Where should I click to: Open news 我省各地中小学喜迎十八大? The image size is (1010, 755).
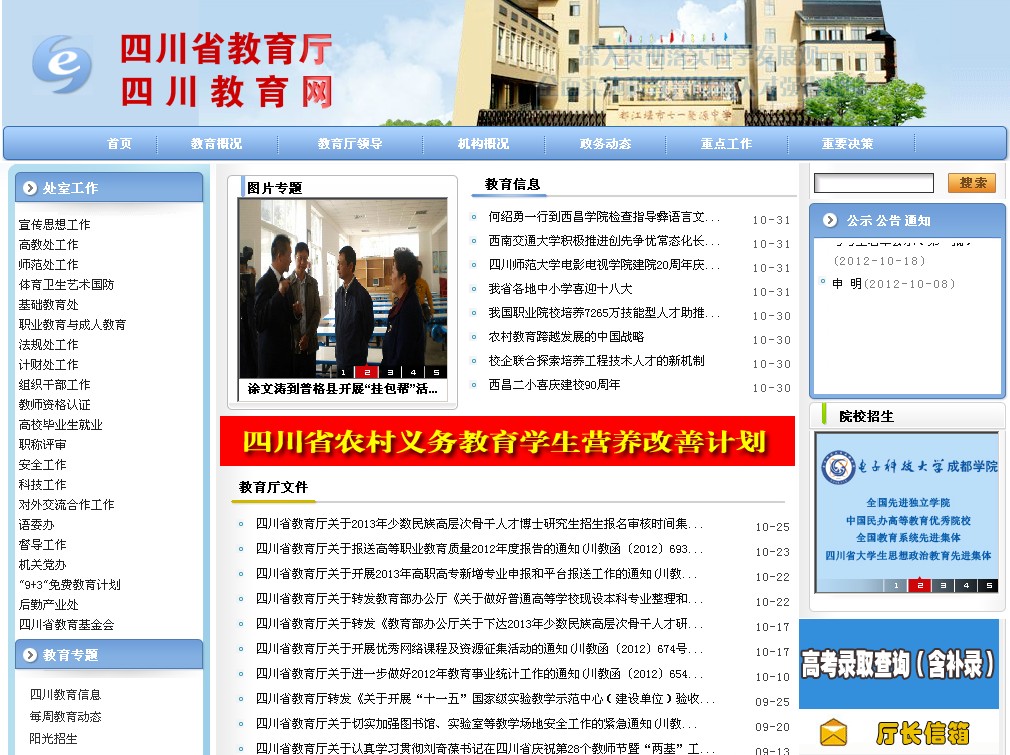(560, 289)
